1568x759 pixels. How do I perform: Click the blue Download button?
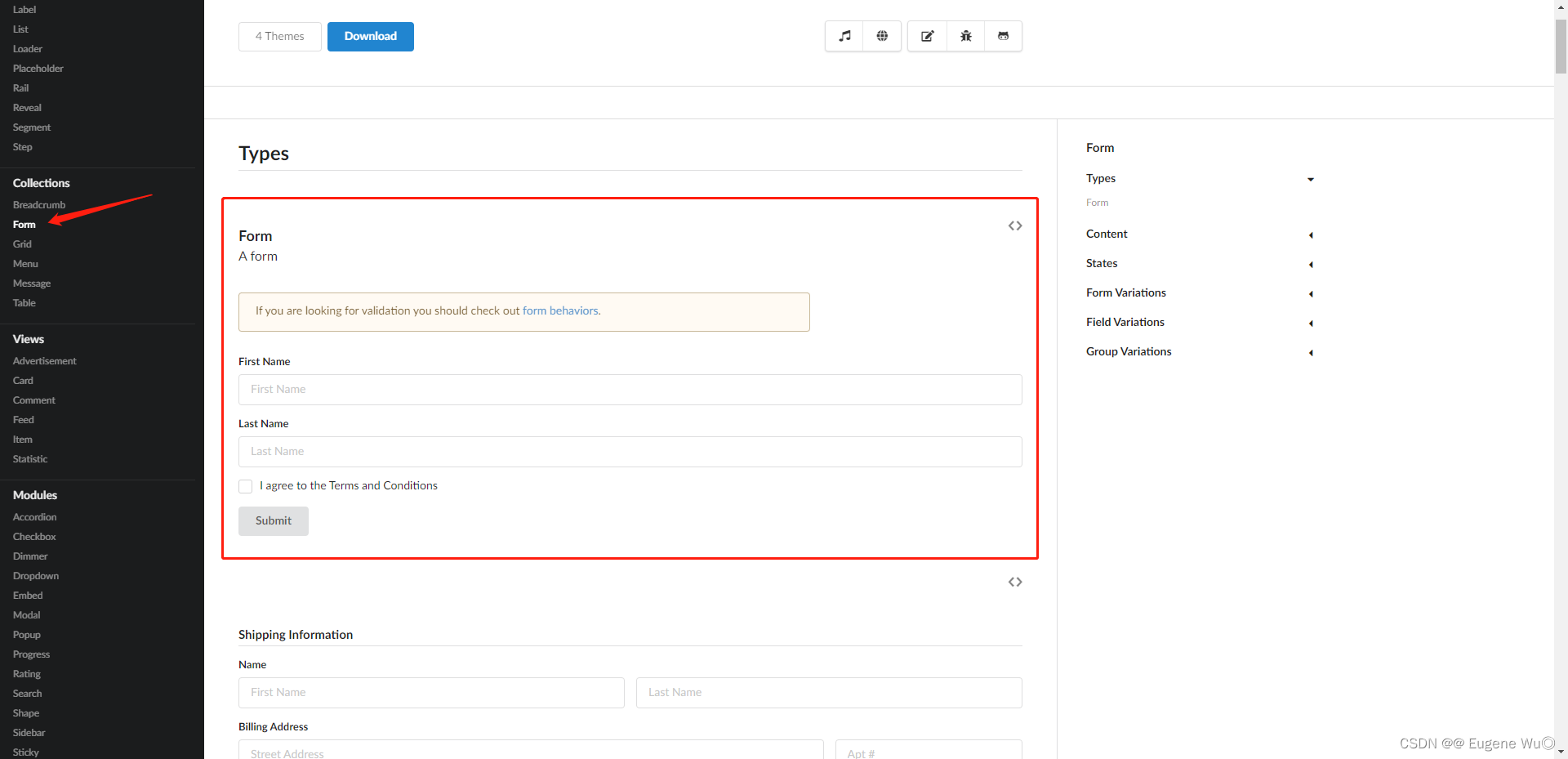coord(371,37)
